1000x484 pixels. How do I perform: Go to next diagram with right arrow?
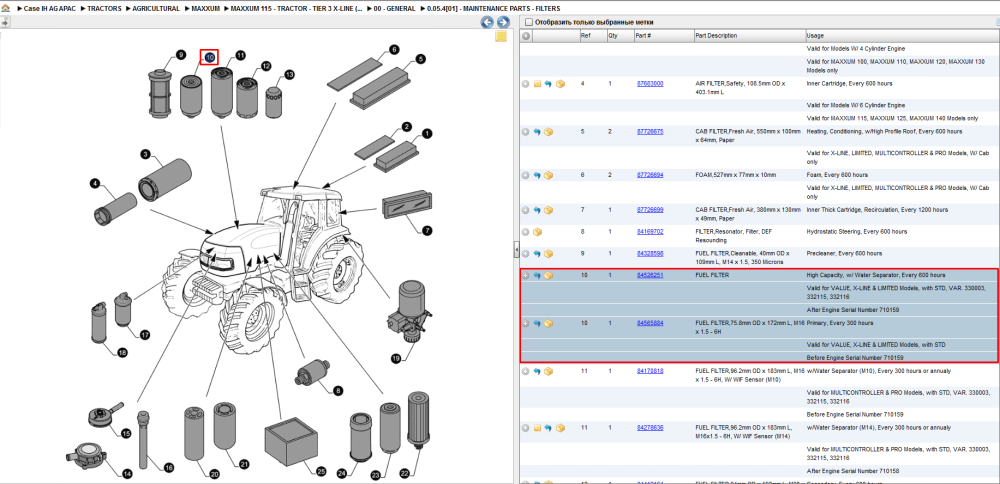(503, 22)
